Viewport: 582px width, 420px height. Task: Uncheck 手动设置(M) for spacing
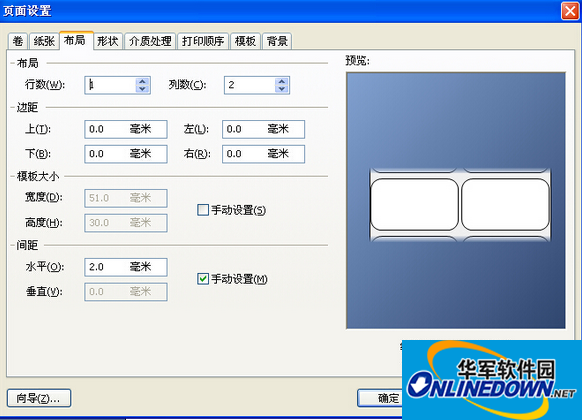[203, 279]
